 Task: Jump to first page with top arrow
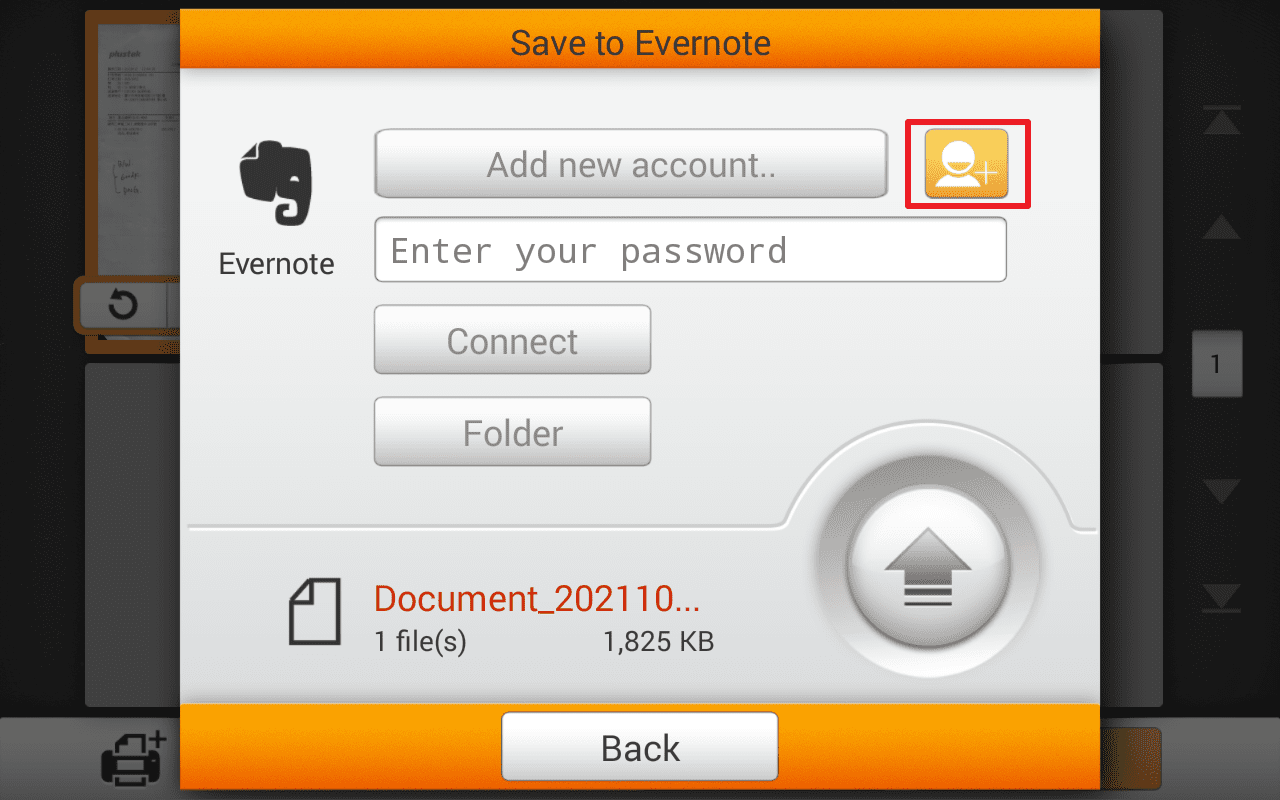point(1221,121)
